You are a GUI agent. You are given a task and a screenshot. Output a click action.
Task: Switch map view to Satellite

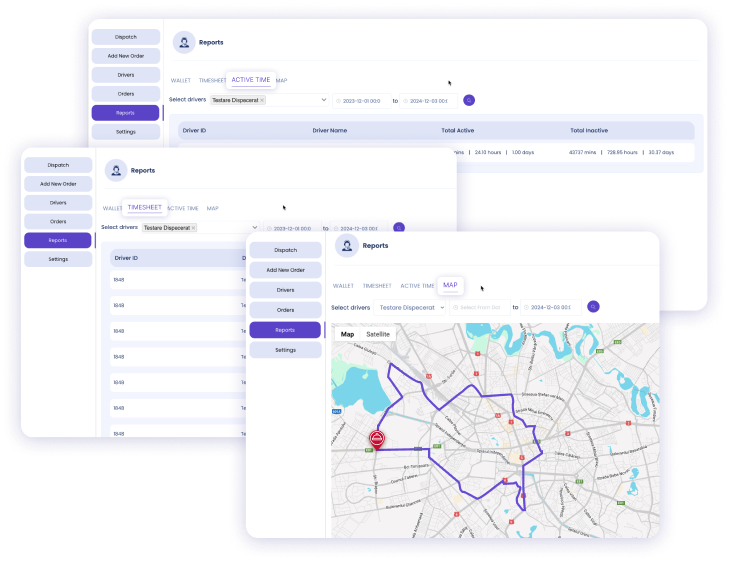378,334
